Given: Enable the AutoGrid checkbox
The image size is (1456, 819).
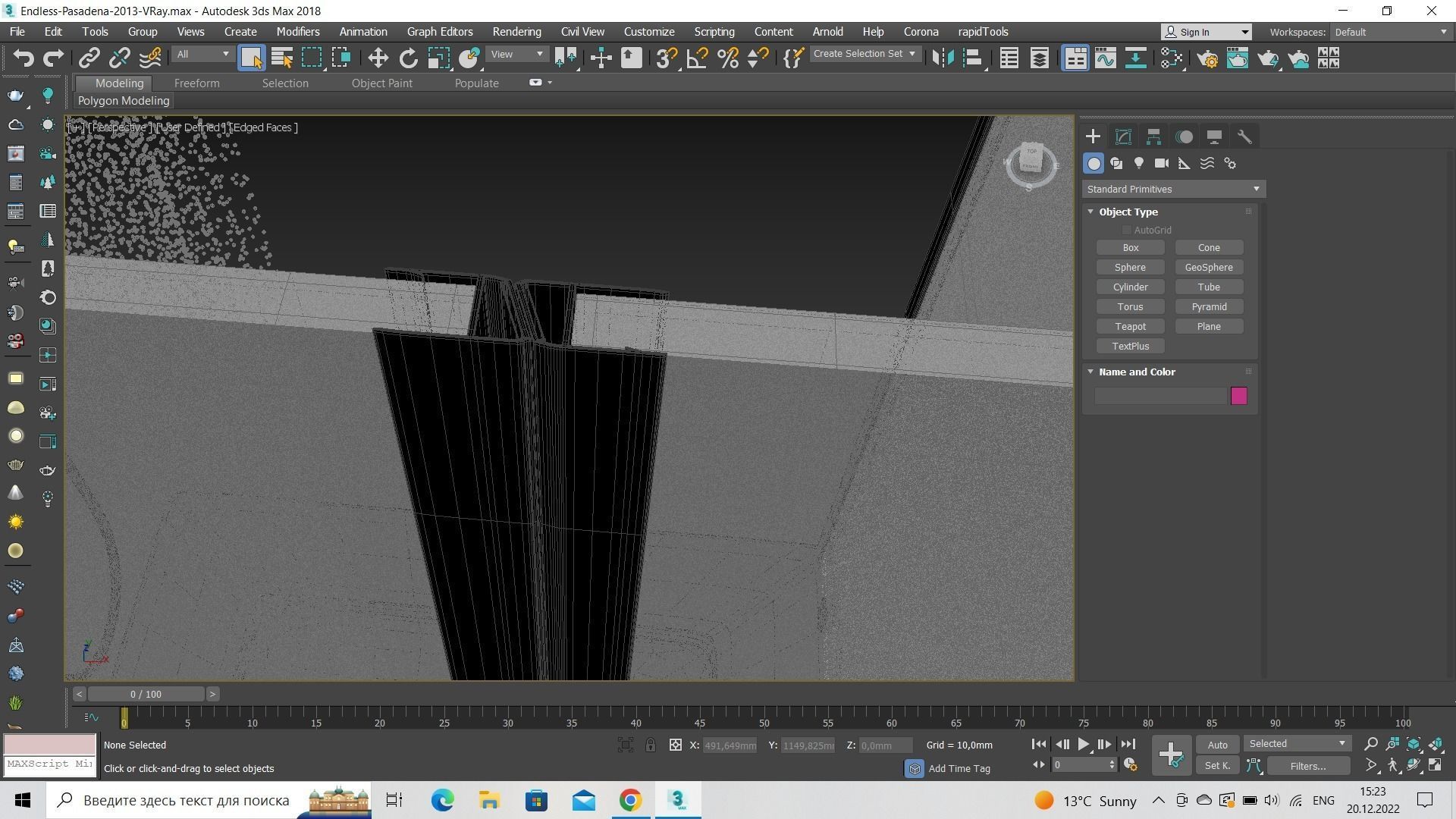Looking at the screenshot, I should (1127, 230).
